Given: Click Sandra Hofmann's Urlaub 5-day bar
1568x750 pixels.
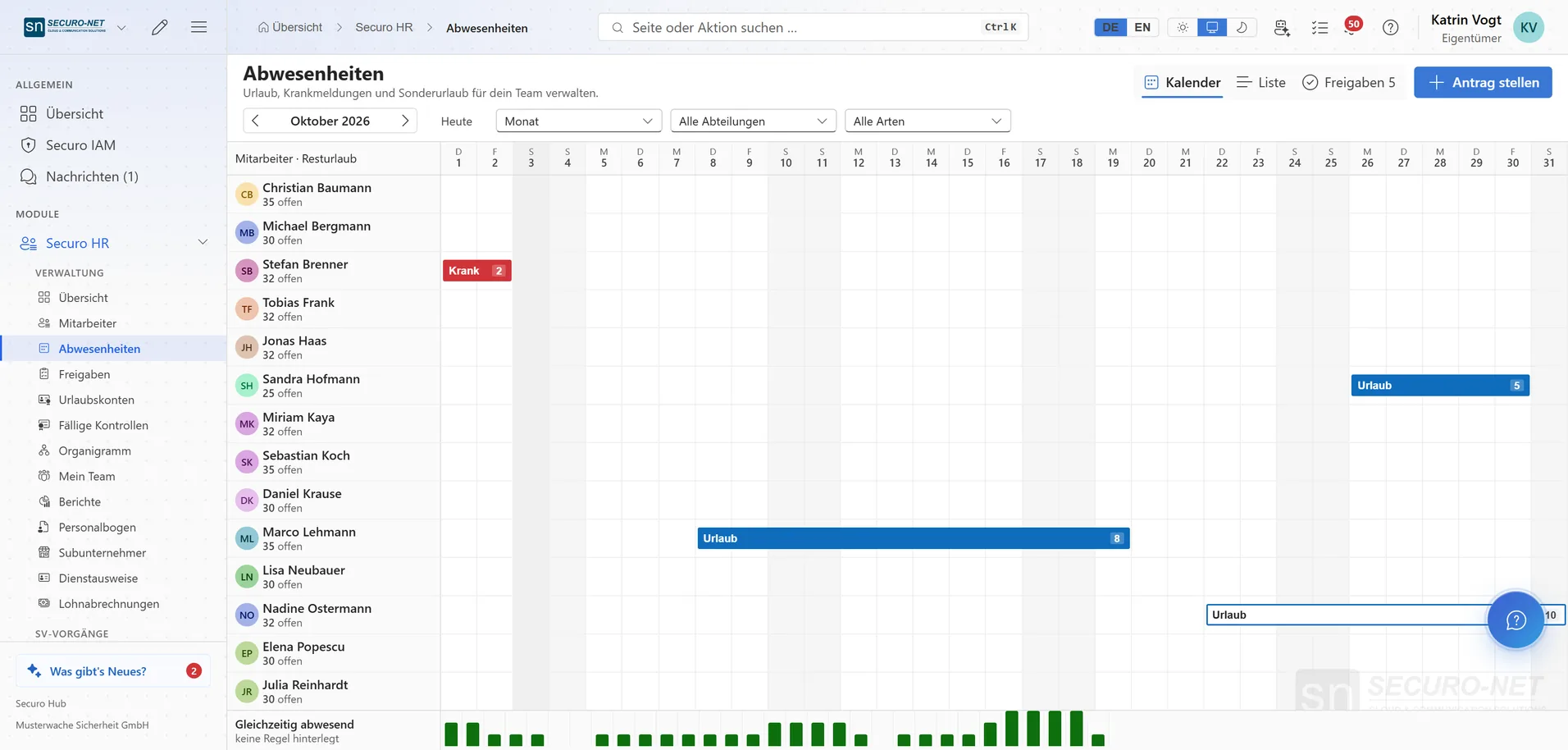Looking at the screenshot, I should click(x=1440, y=386).
